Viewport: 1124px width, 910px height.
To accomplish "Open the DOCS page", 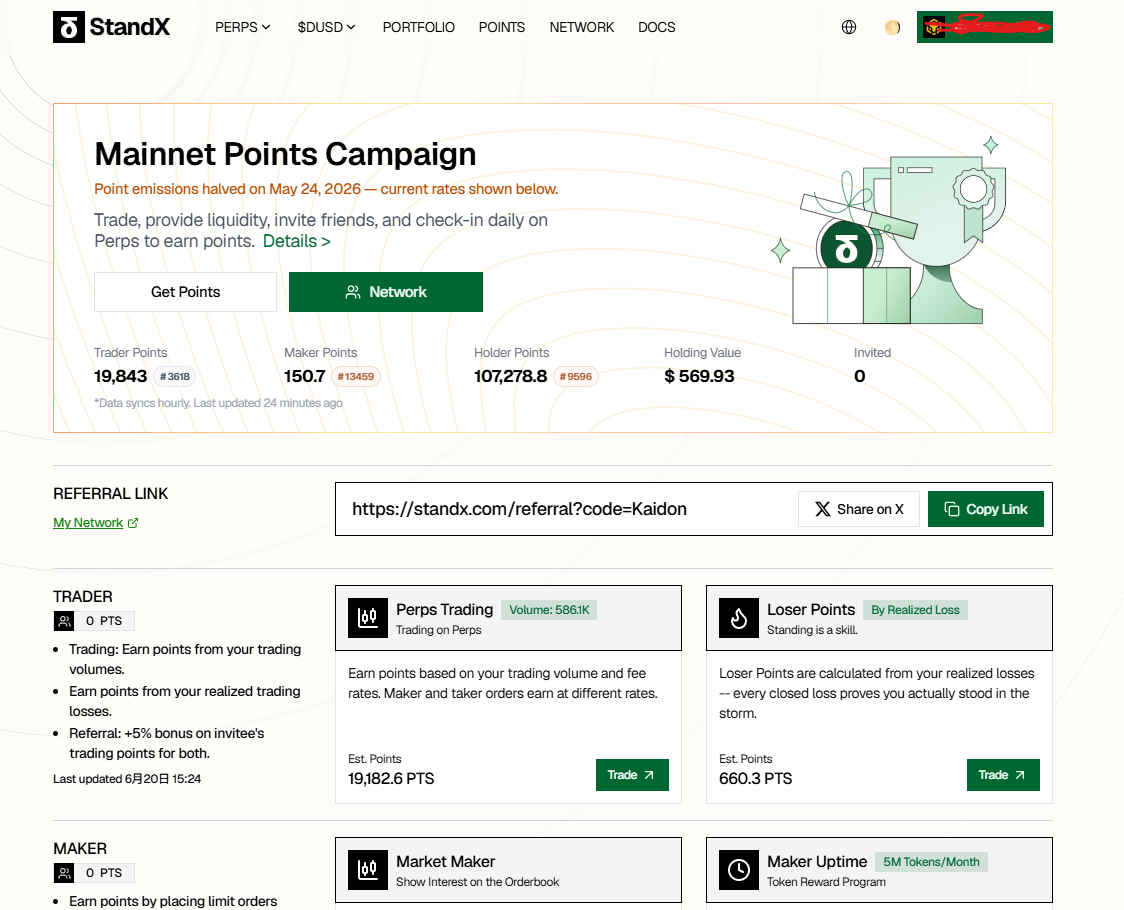I will (x=657, y=27).
